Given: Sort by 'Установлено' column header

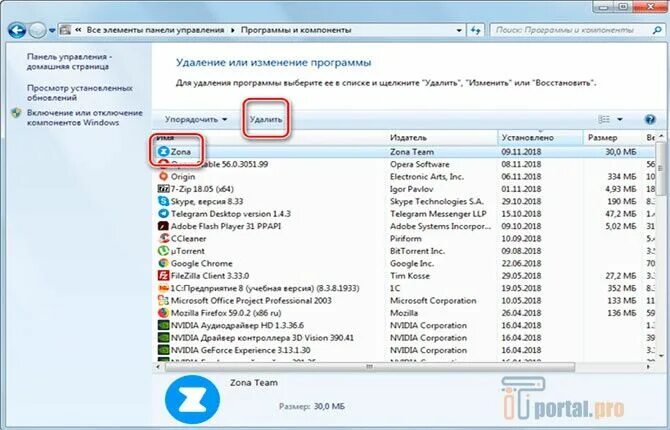Looking at the screenshot, I should pos(540,138).
